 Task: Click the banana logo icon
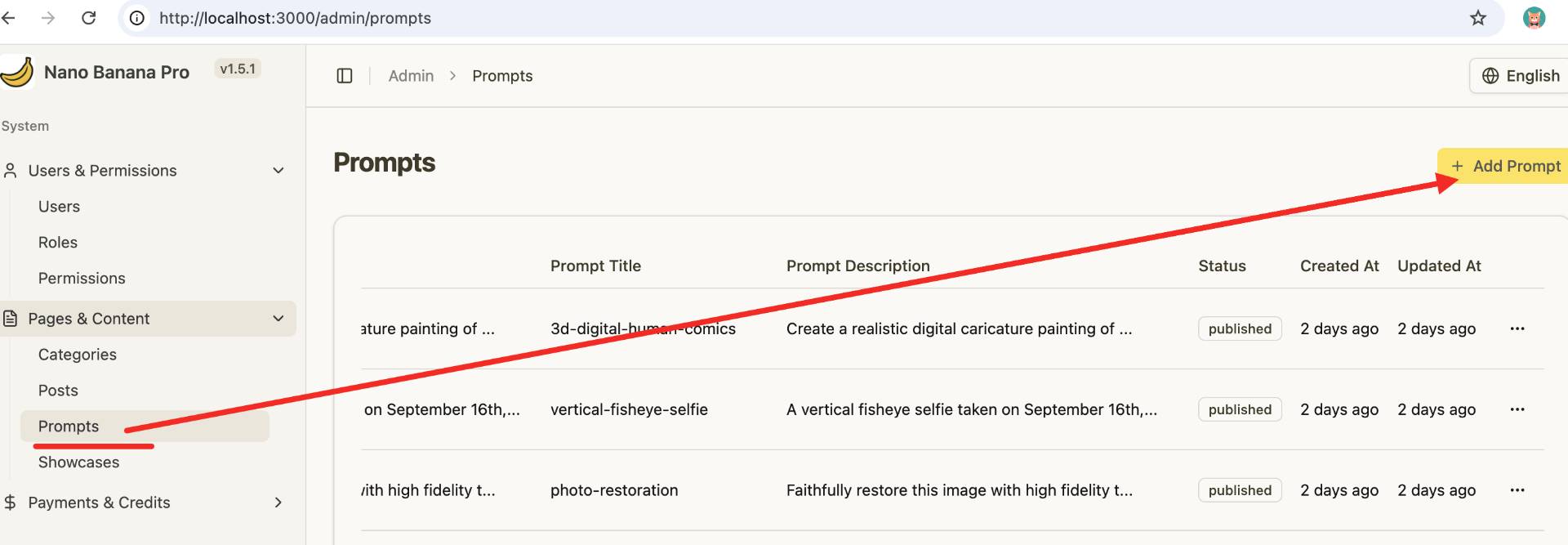[16, 72]
